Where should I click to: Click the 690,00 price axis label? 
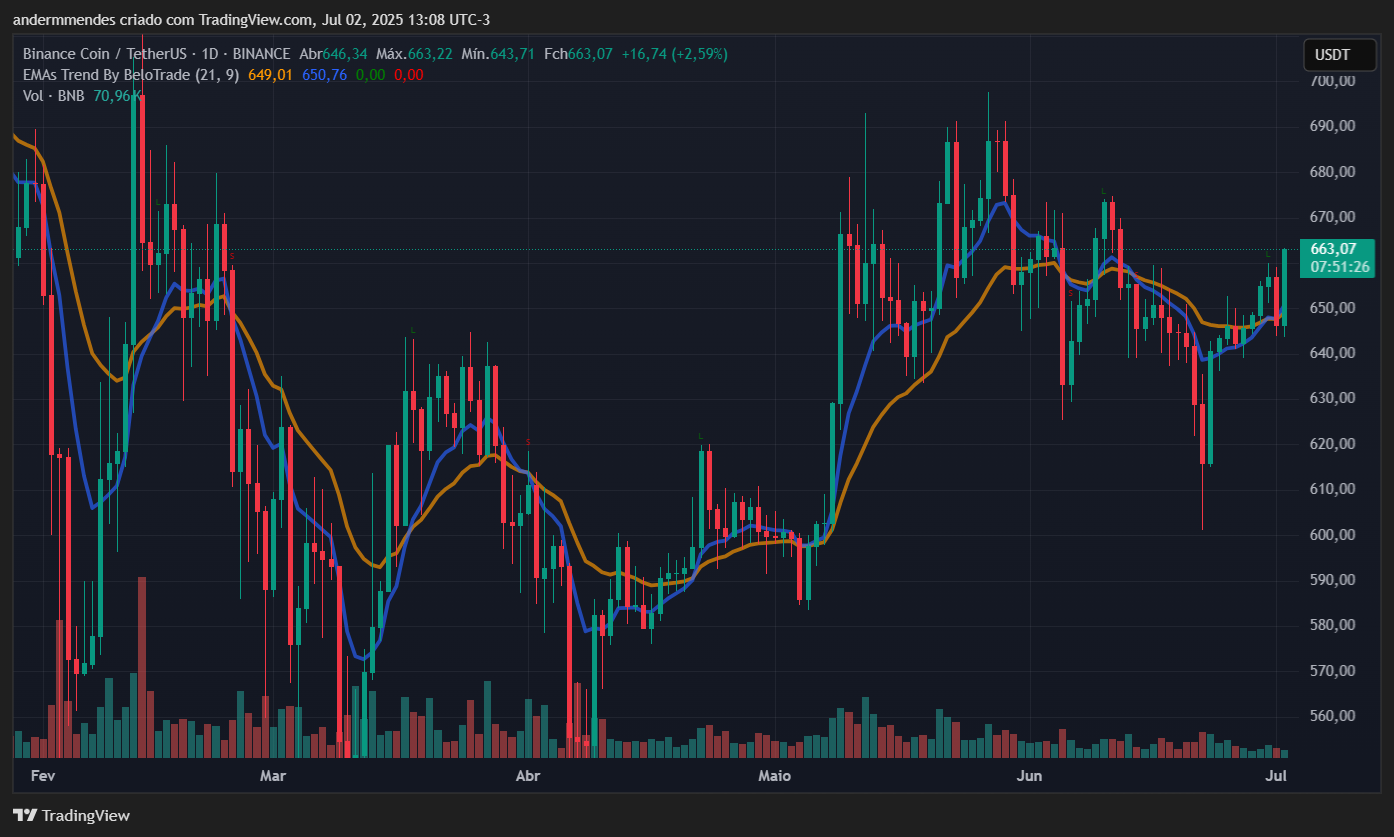coord(1332,126)
